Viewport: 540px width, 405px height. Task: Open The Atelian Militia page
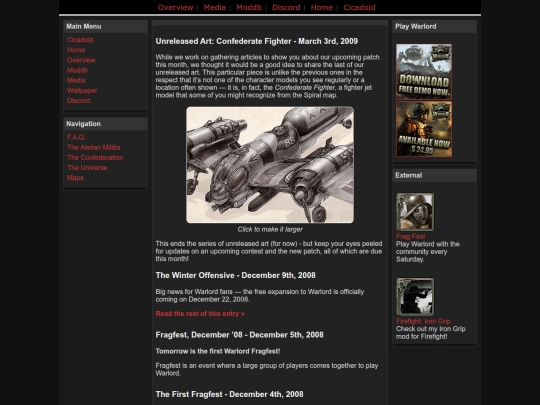(94, 147)
